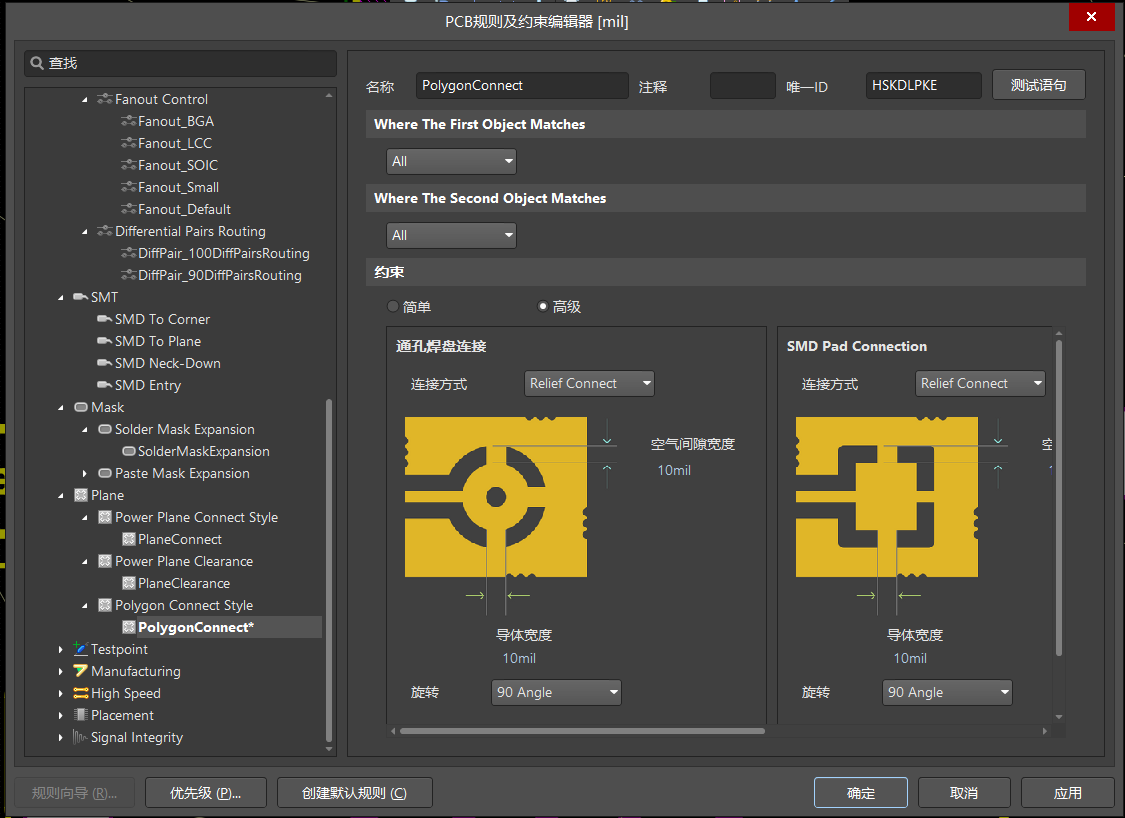
Task: Click through-hole pad 空气间隙宽度 10mil value
Action: tap(674, 470)
